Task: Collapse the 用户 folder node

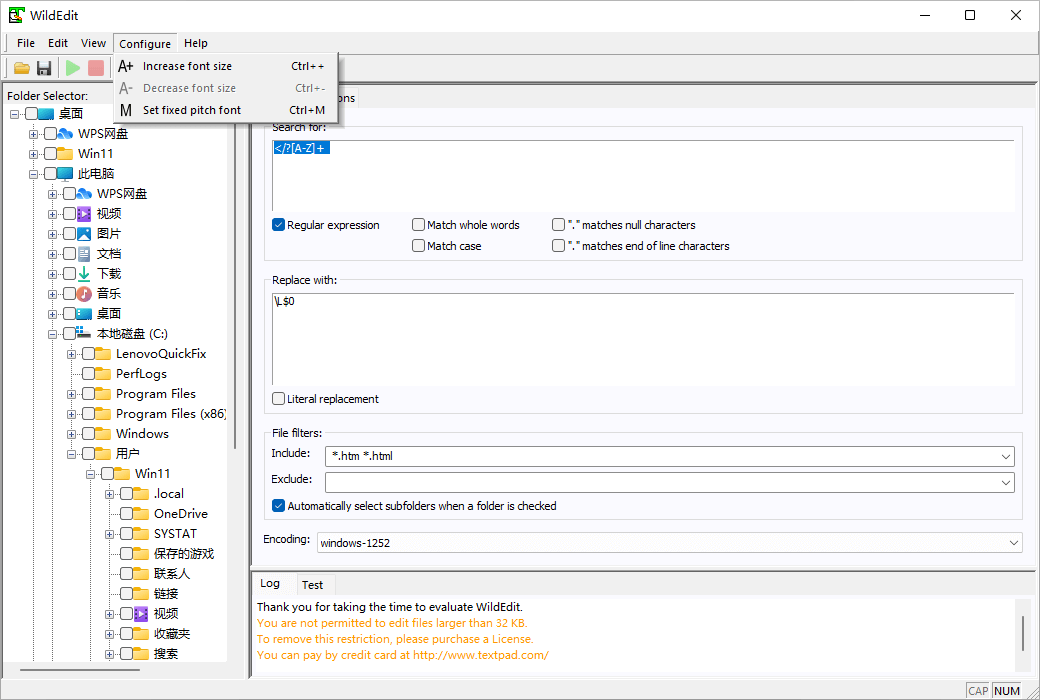Action: [71, 454]
